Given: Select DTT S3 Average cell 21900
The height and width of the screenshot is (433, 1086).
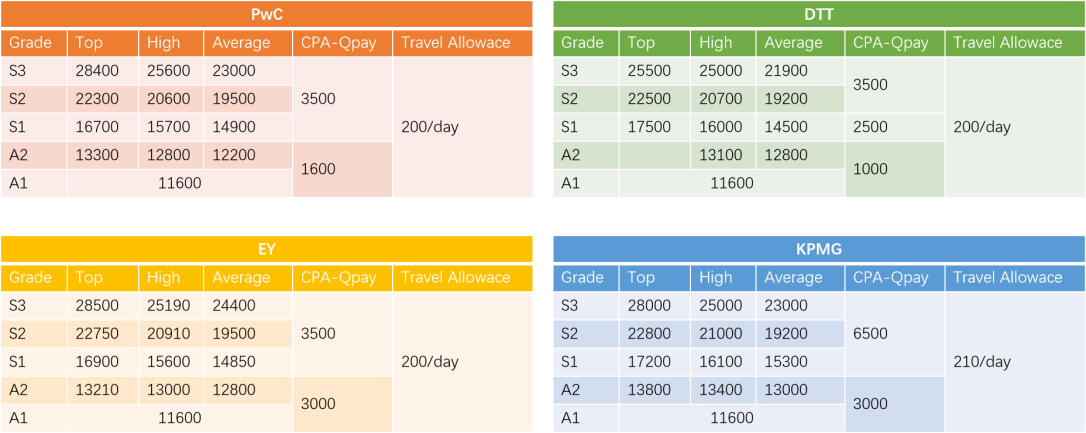Looking at the screenshot, I should pyautogui.click(x=785, y=71).
